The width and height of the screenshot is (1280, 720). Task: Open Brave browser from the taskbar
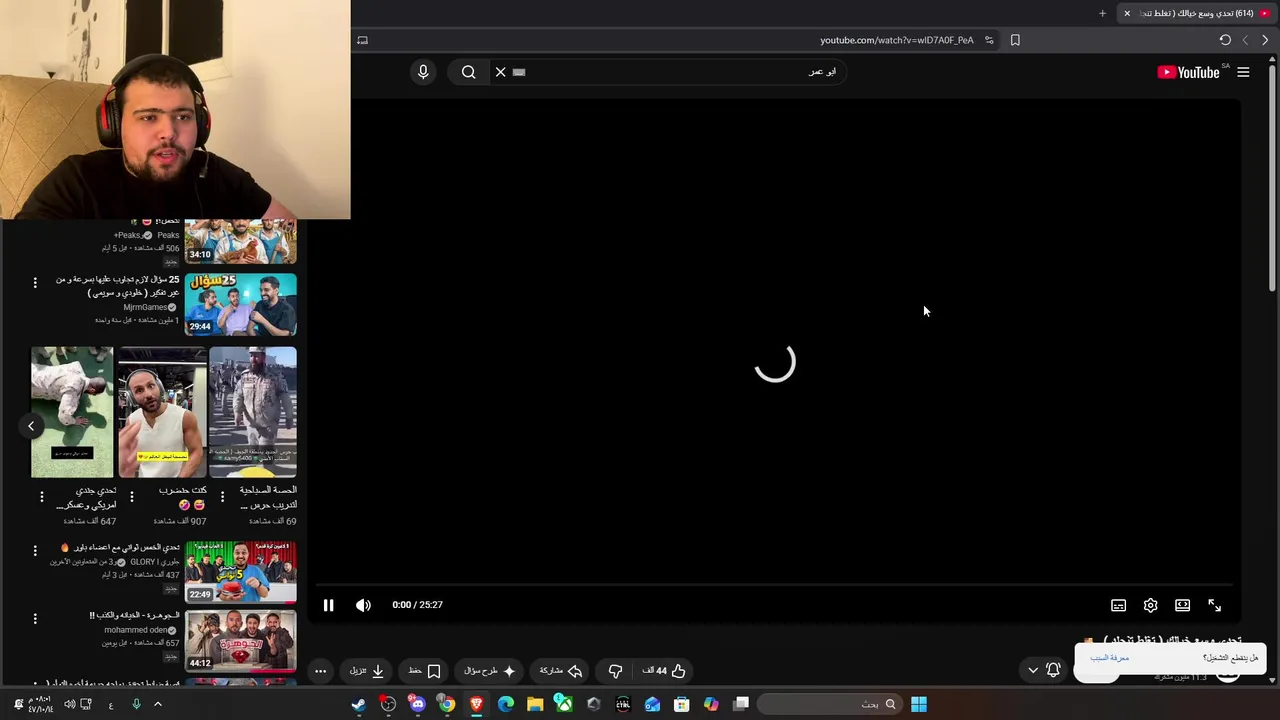click(x=476, y=704)
